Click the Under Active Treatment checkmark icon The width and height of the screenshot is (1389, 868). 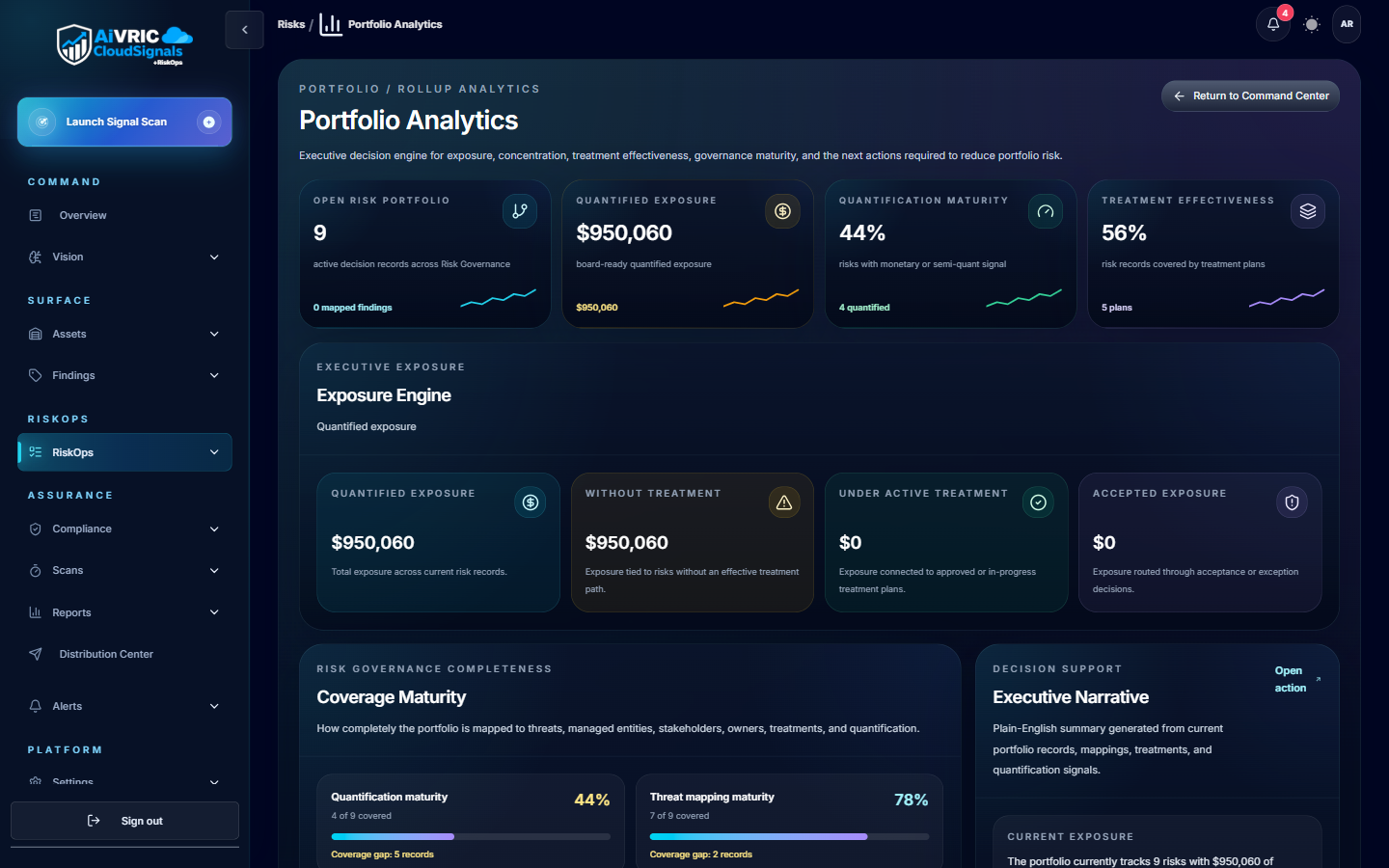point(1038,502)
